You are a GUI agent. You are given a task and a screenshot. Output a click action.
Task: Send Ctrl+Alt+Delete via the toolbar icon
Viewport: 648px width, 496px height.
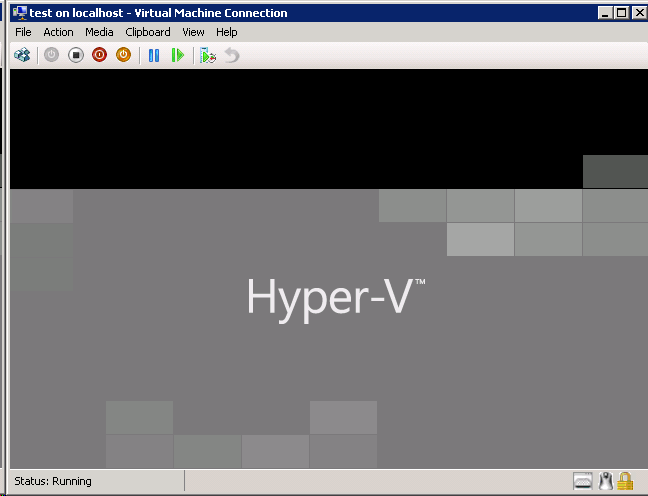pyautogui.click(x=22, y=55)
